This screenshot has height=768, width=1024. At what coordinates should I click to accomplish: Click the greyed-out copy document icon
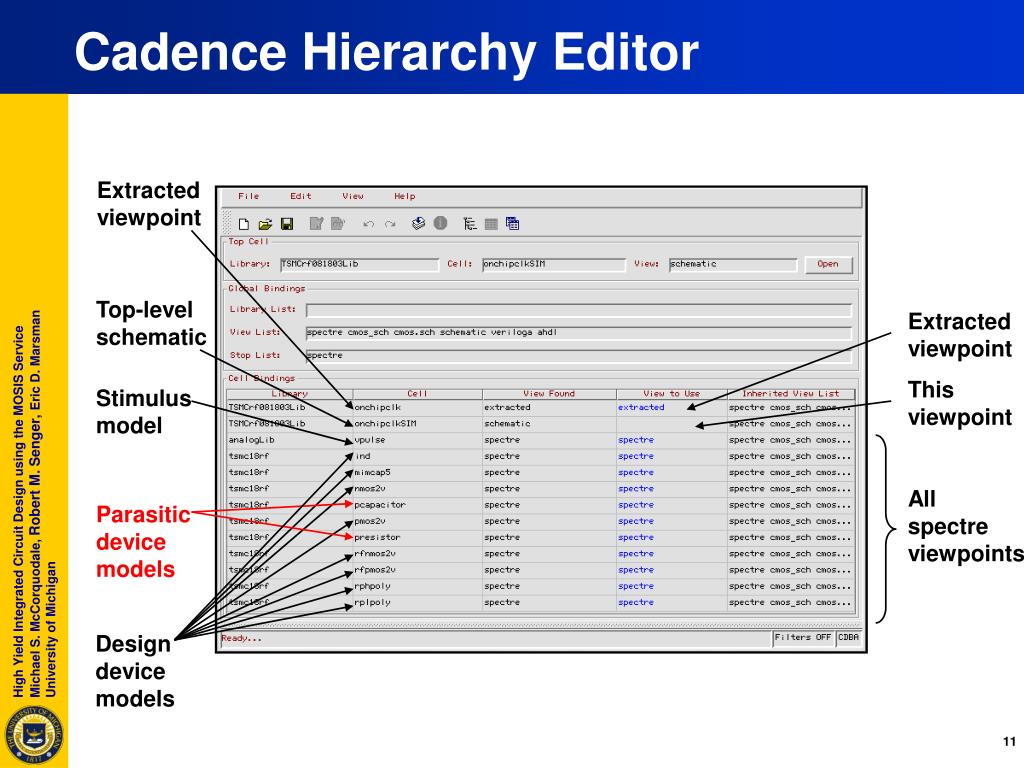338,224
